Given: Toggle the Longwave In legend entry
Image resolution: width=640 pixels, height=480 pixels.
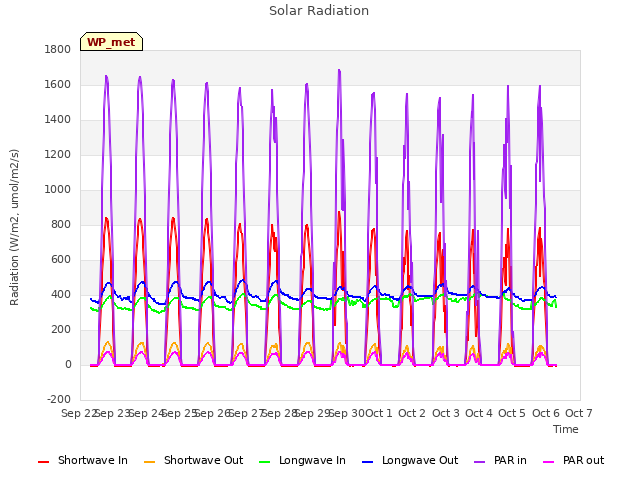Looking at the screenshot, I should [302, 460].
